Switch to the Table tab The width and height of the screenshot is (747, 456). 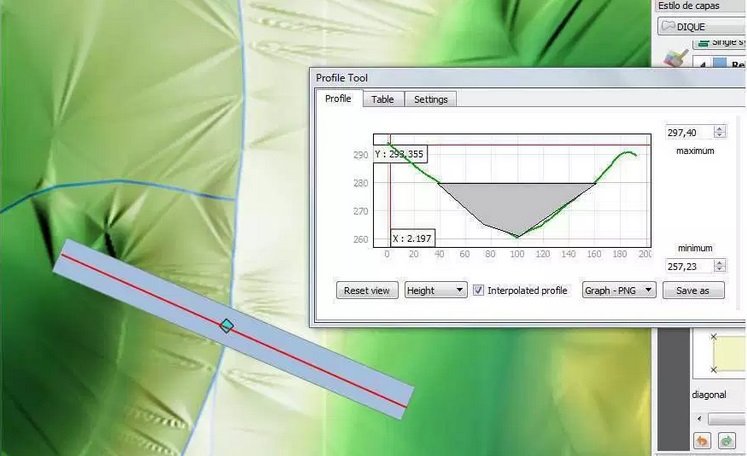382,99
